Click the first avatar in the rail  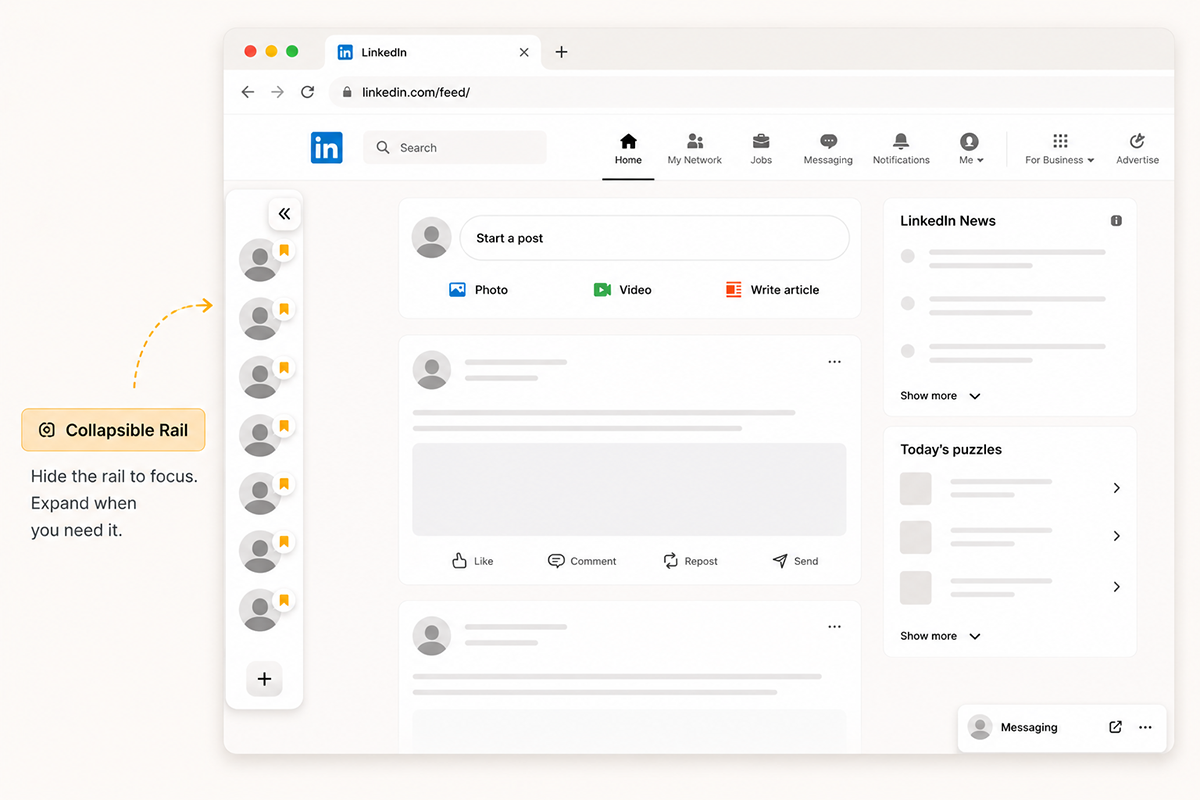(260, 260)
